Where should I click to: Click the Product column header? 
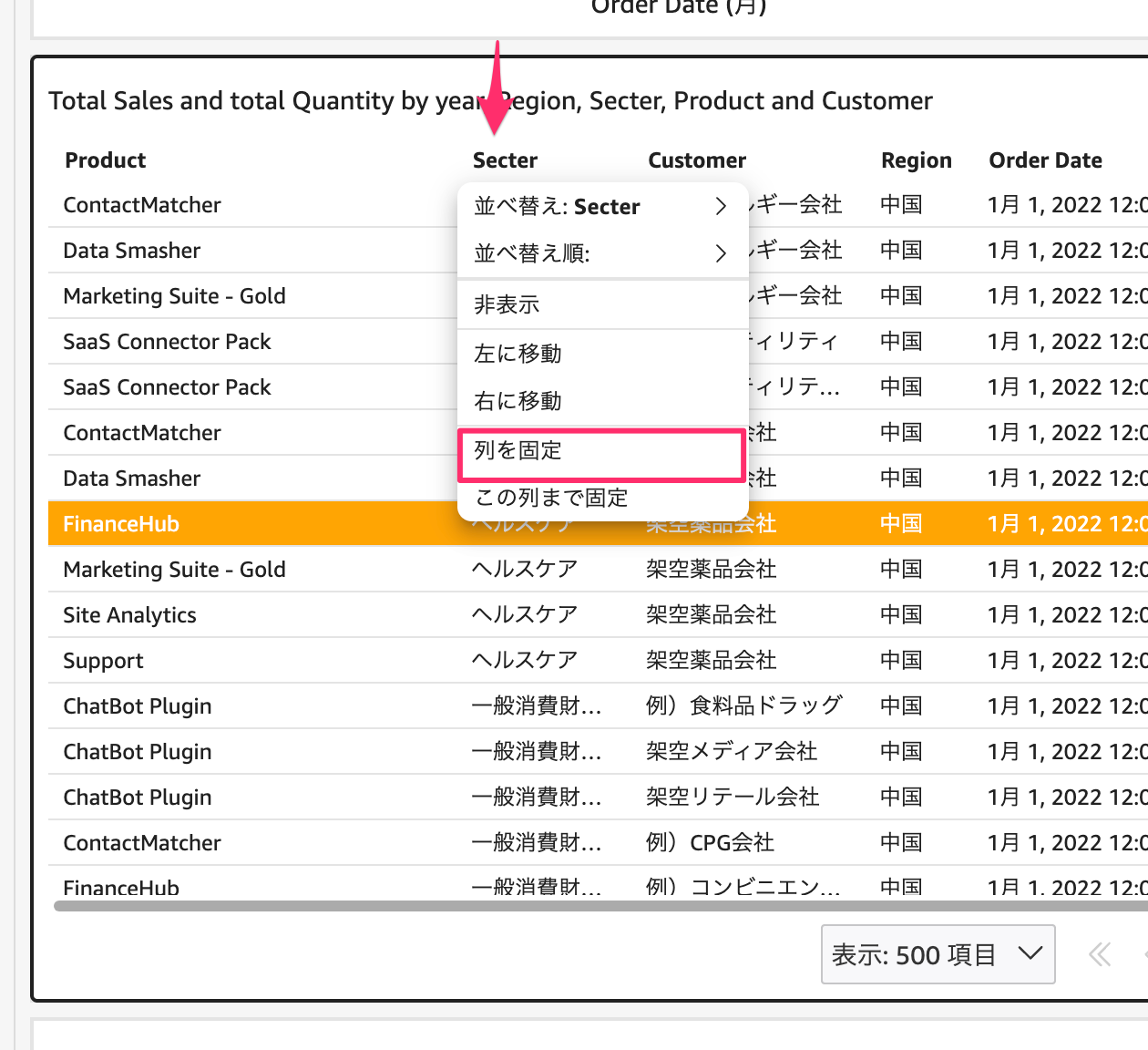(105, 160)
